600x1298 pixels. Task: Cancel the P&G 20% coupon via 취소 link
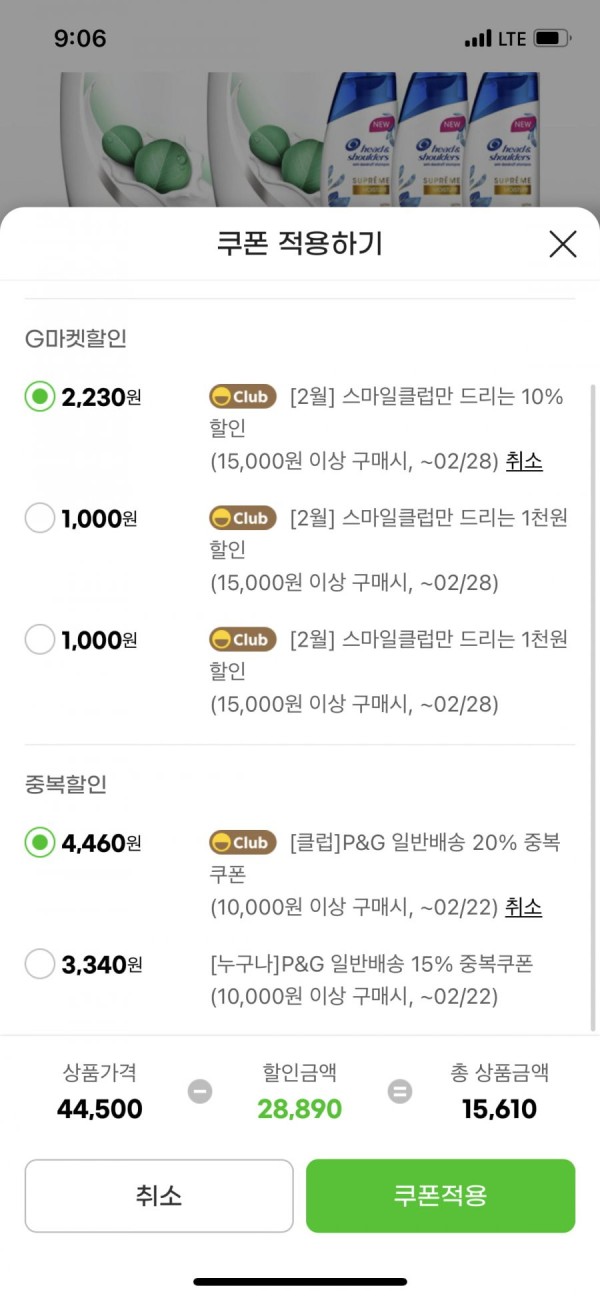click(523, 907)
